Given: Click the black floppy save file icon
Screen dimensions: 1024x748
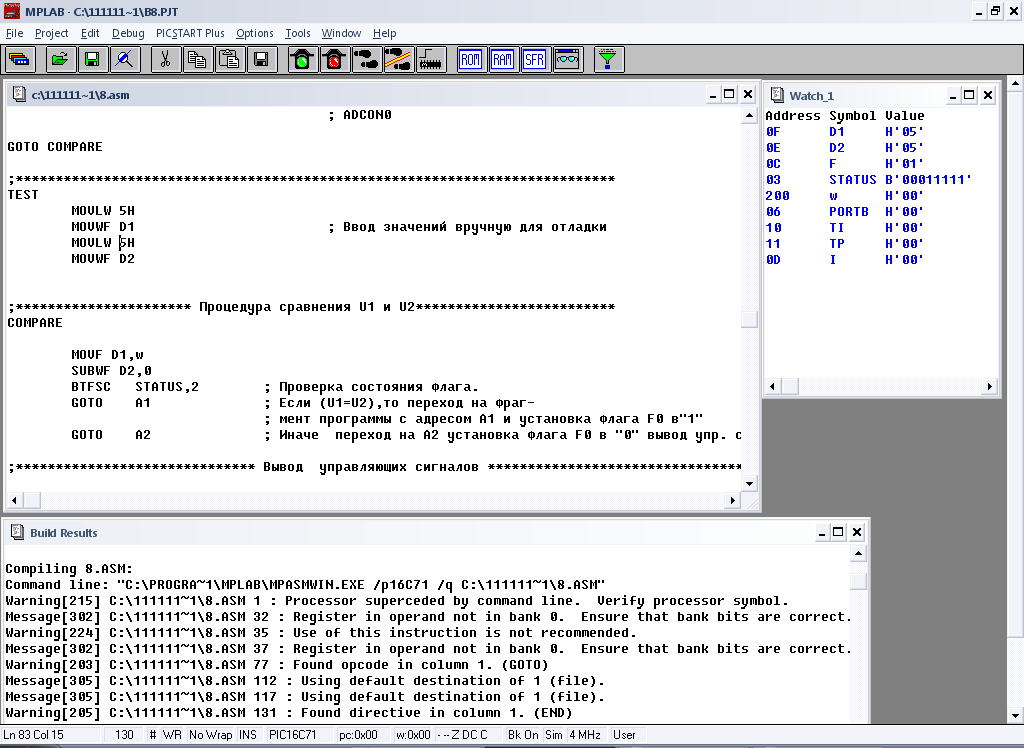Looking at the screenshot, I should tap(261, 59).
